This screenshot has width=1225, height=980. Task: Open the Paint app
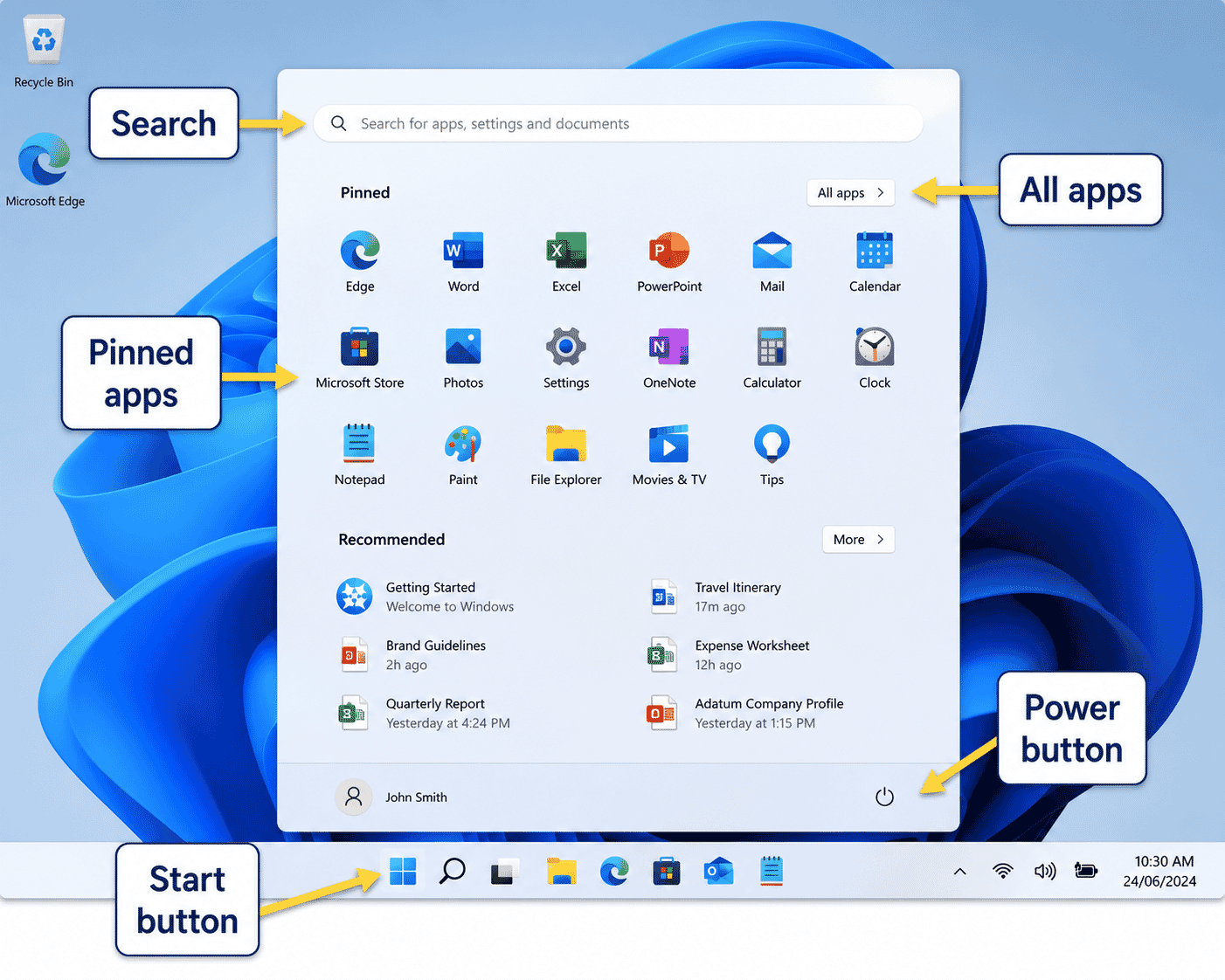463,454
